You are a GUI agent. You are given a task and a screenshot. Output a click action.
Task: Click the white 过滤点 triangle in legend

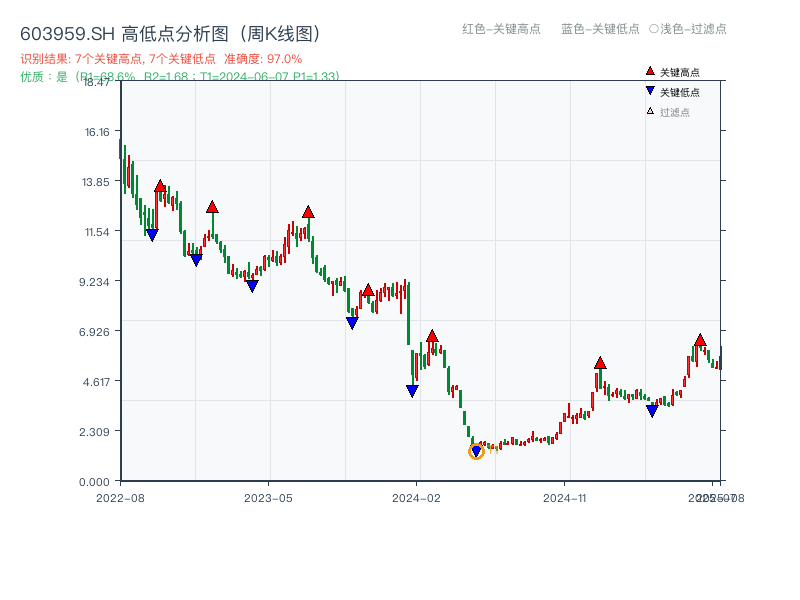click(650, 111)
